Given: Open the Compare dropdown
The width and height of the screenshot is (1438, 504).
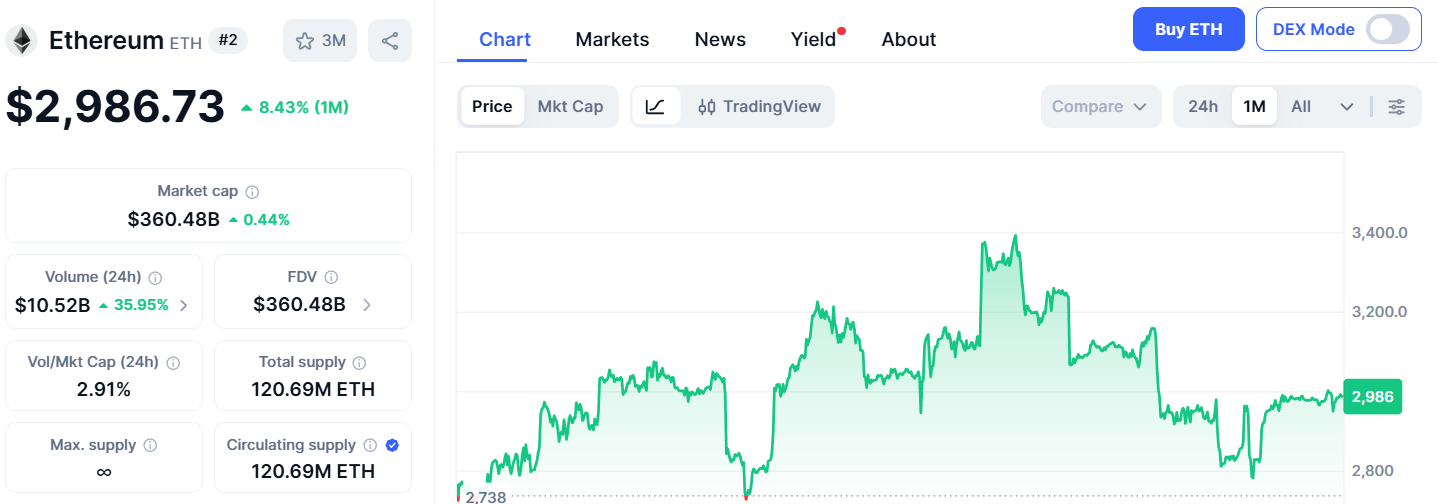Looking at the screenshot, I should [1100, 107].
